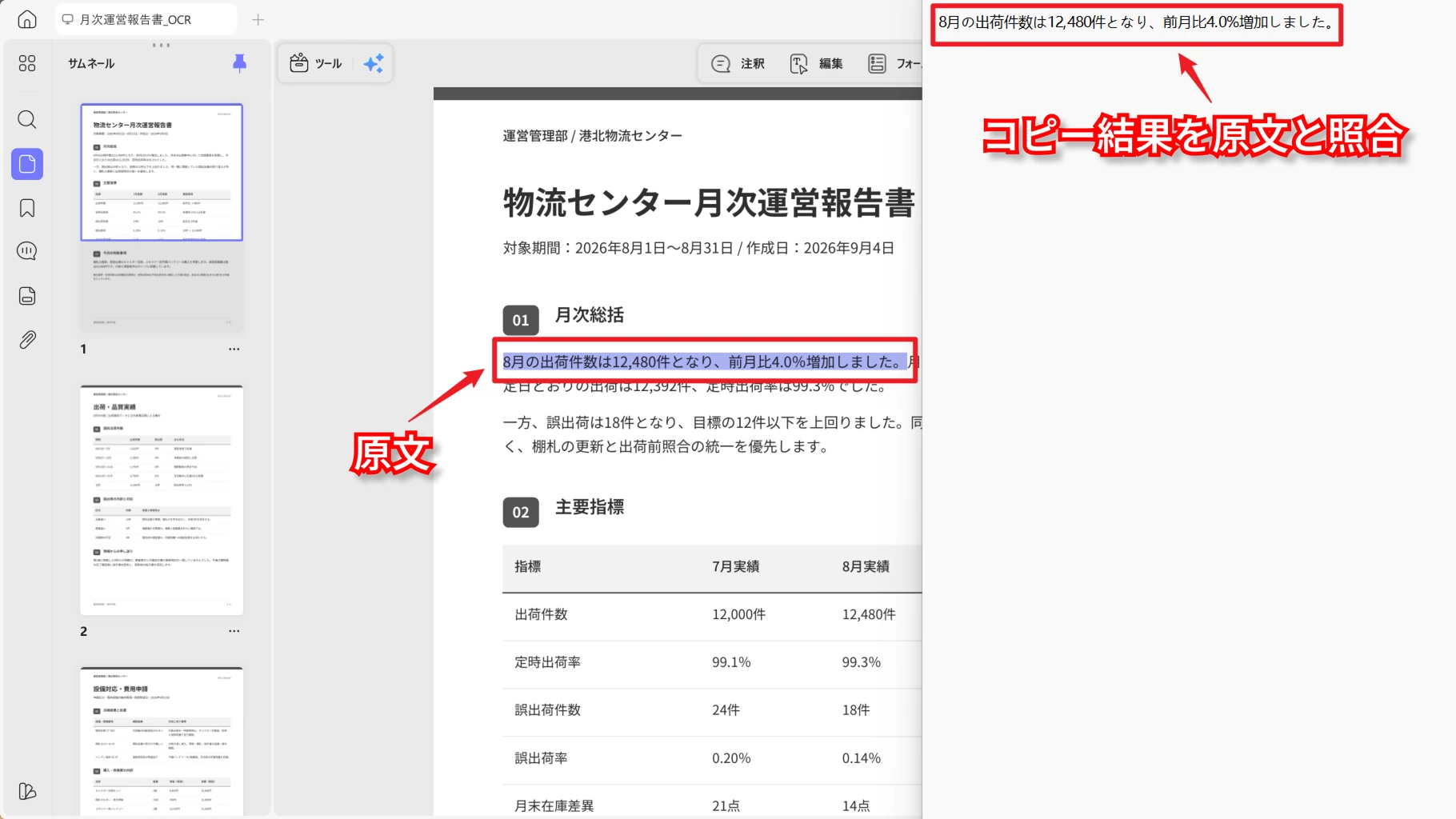Click the 定時出荷率 row label
The image size is (1456, 819).
tap(547, 662)
